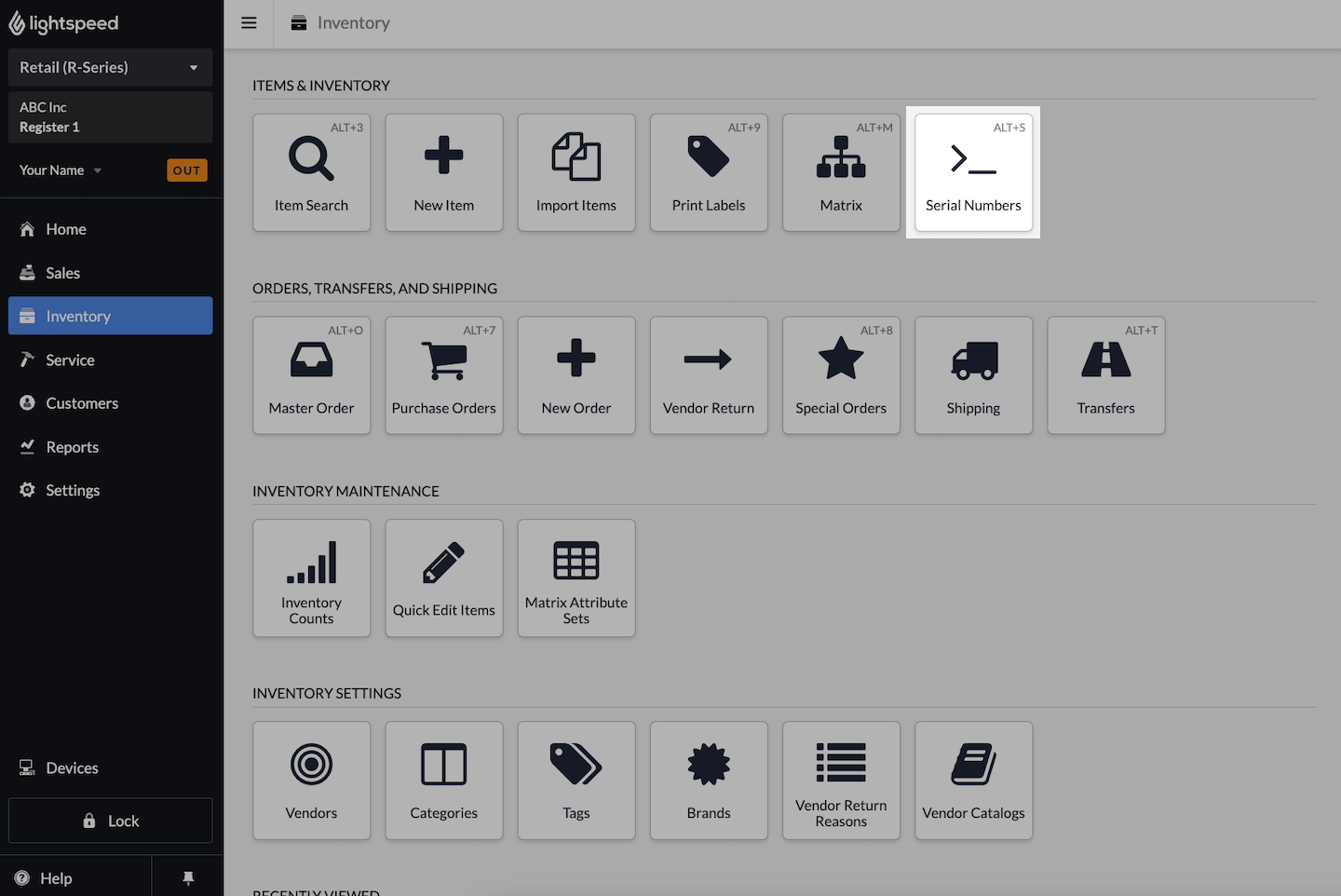The width and height of the screenshot is (1341, 896).
Task: Open Inventory Counts bar chart tile
Action: pyautogui.click(x=311, y=577)
